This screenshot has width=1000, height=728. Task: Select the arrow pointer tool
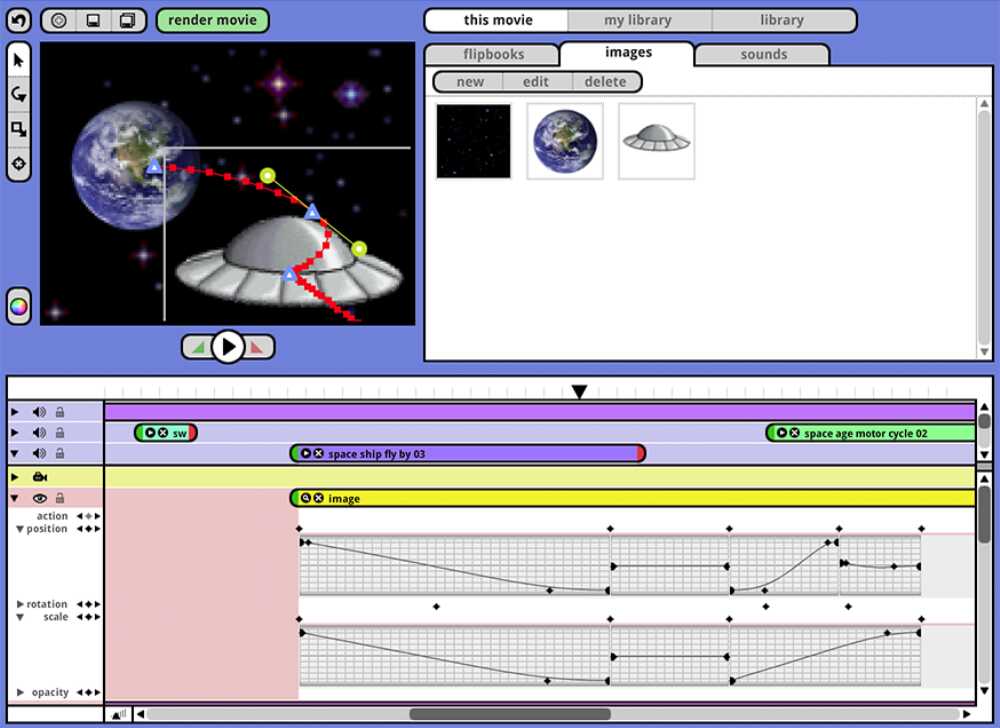(x=18, y=61)
